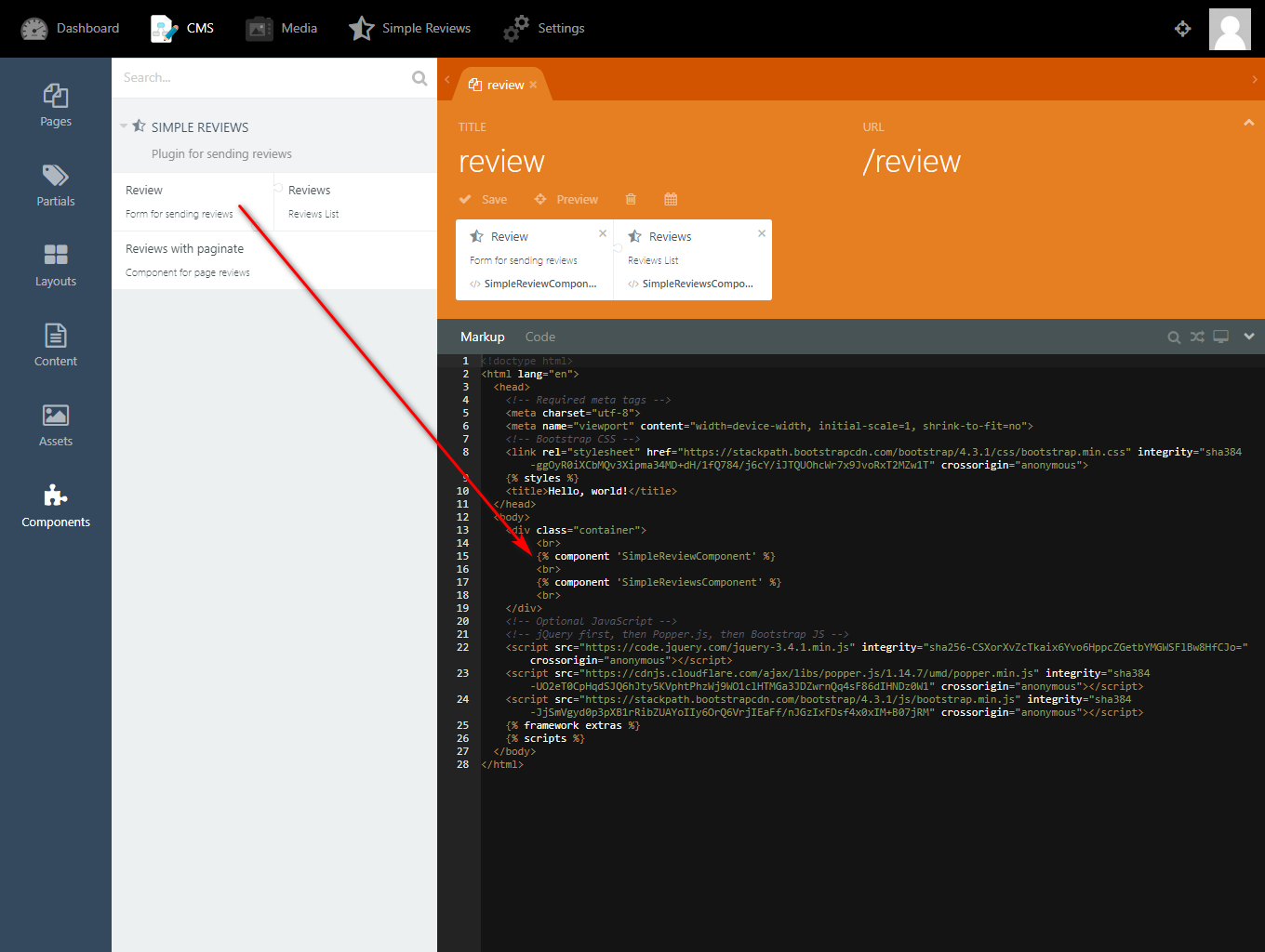Select Partials in the CMS sidebar

coord(56,185)
